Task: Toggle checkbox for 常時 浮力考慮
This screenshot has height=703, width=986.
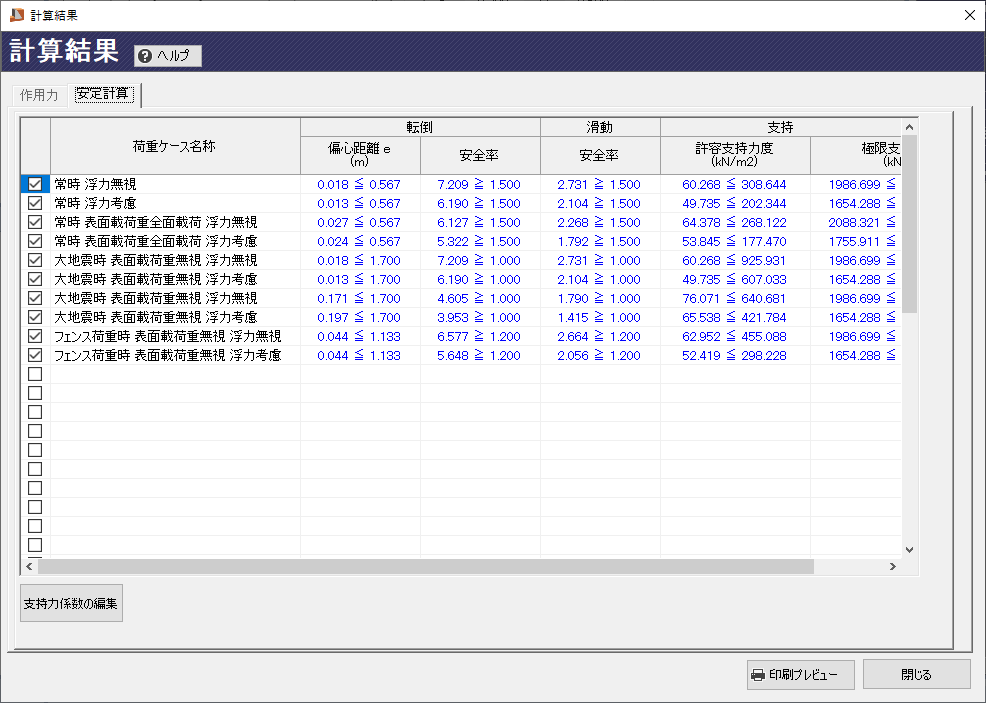Action: (35, 203)
